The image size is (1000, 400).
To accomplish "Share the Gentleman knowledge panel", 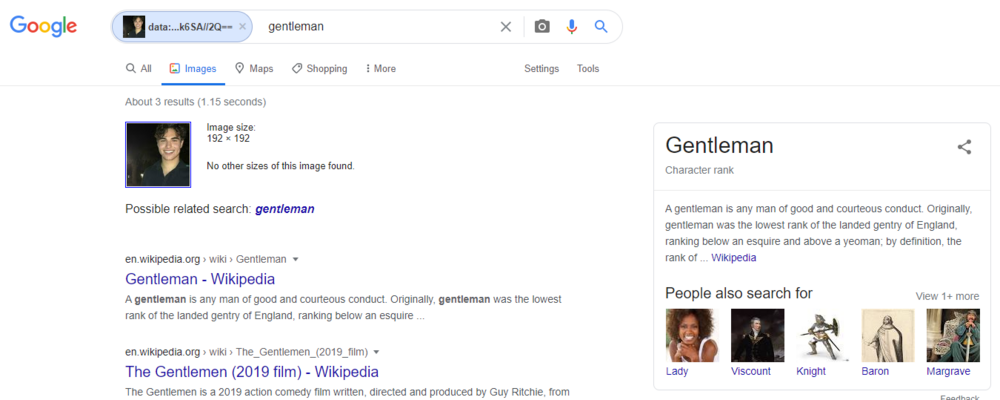I will (964, 147).
